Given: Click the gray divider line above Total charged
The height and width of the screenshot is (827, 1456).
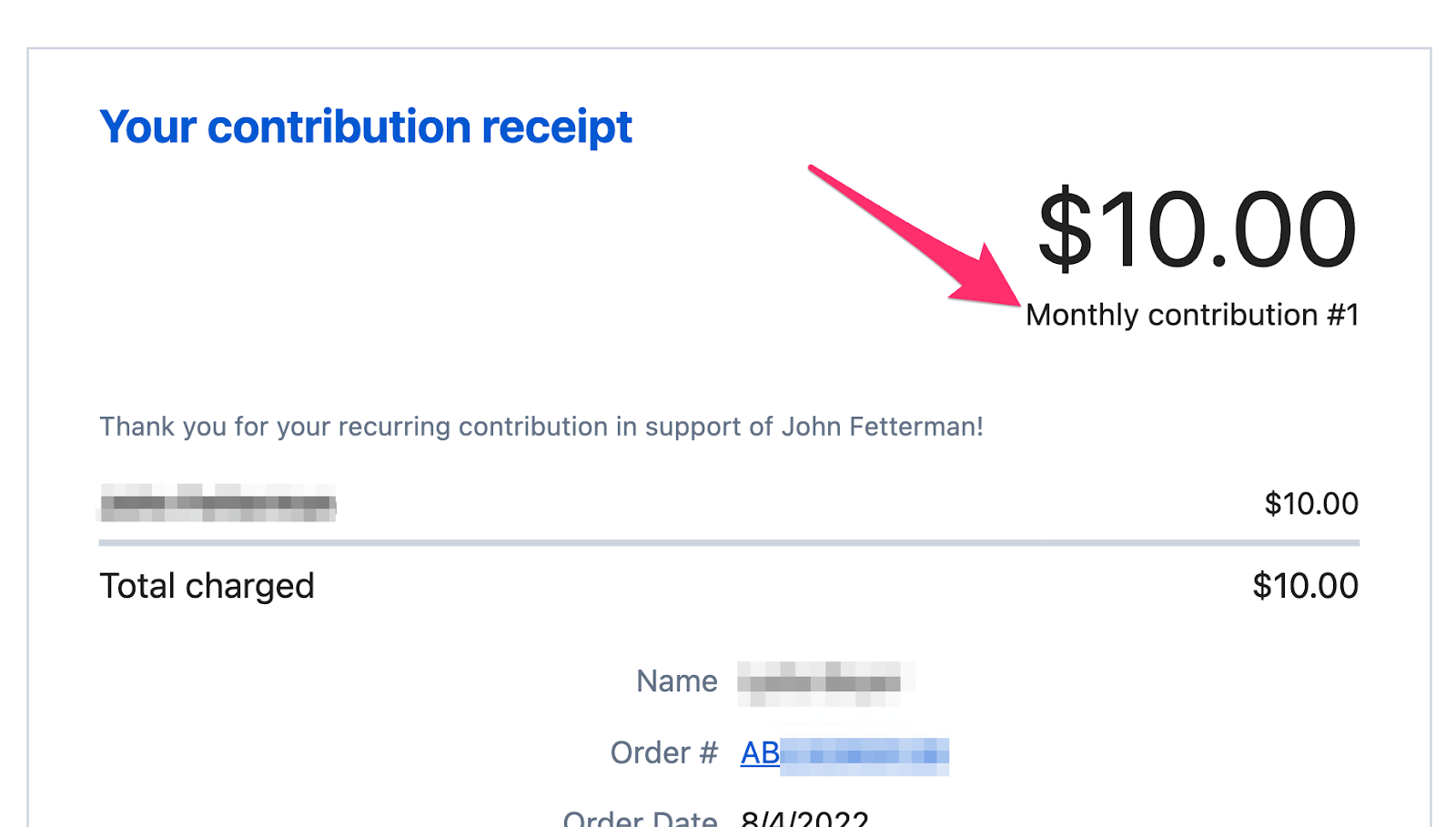Looking at the screenshot, I should (x=728, y=543).
